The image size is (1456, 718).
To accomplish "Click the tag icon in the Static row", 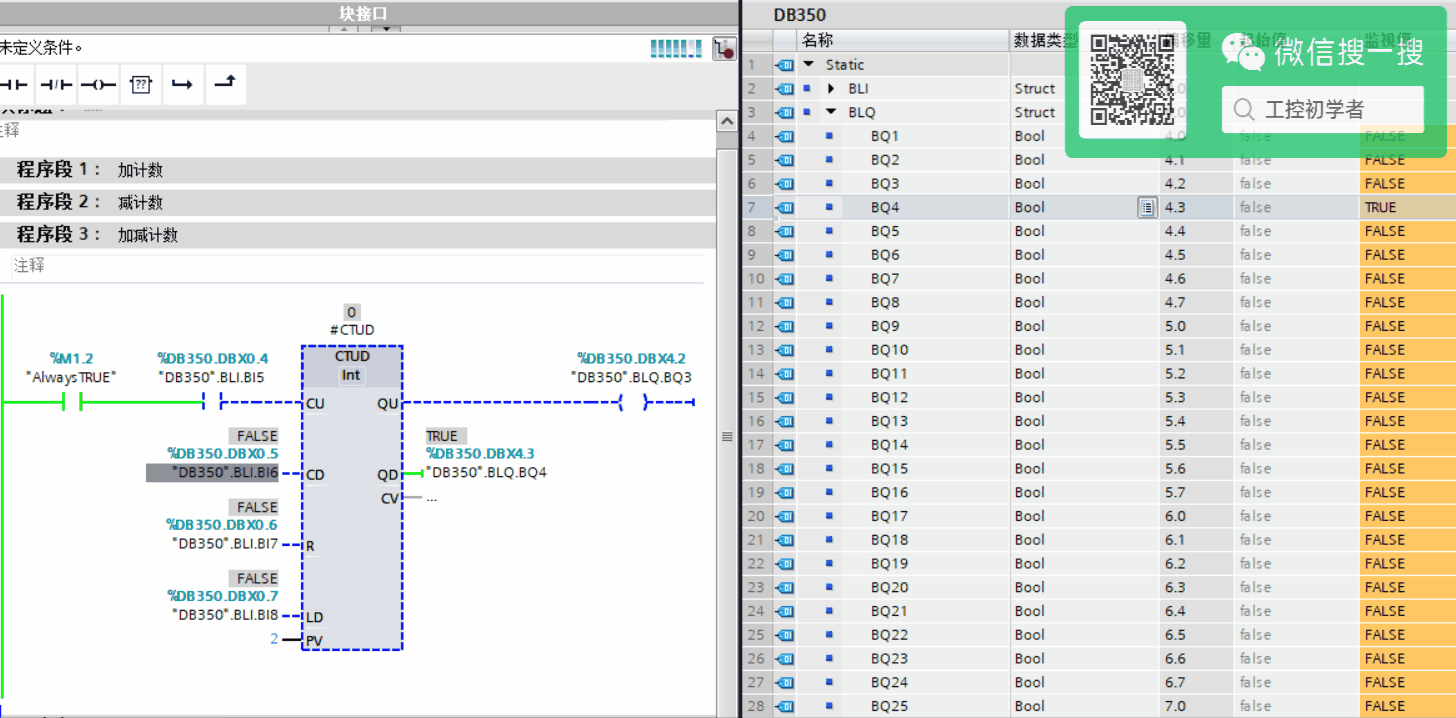I will 785,65.
